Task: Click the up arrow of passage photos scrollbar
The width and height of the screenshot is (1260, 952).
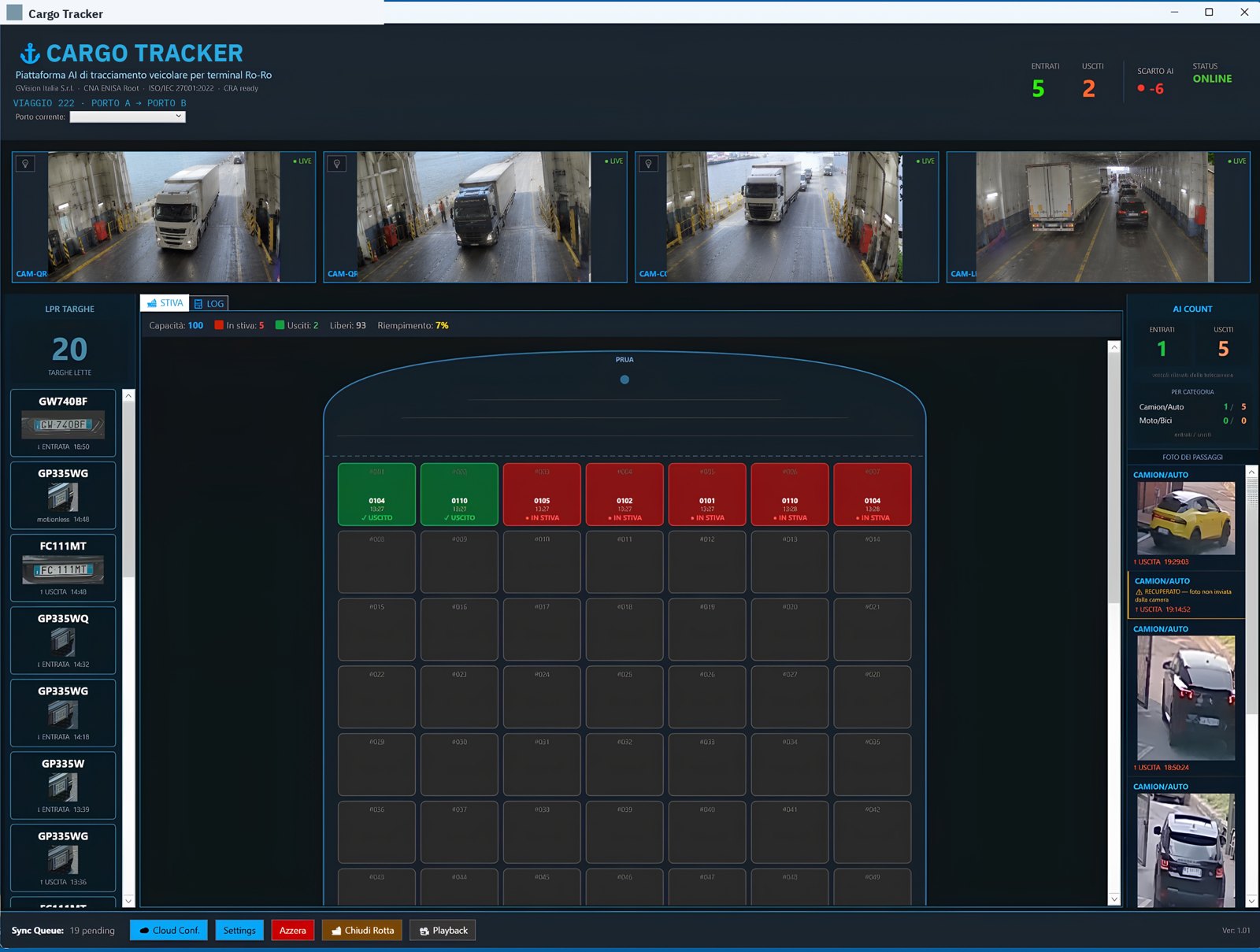Action: click(x=1251, y=472)
